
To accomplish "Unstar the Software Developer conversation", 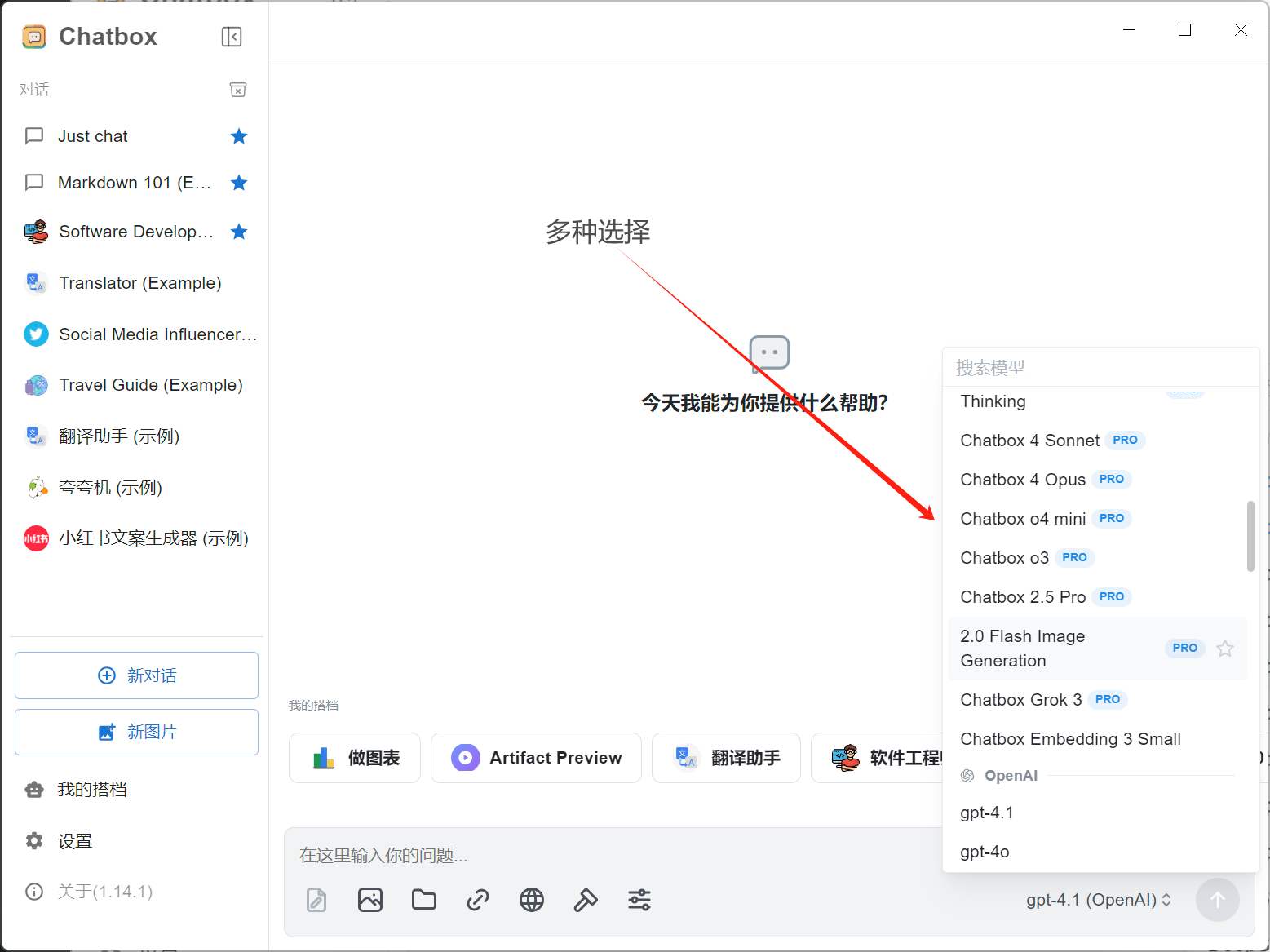I will click(239, 232).
